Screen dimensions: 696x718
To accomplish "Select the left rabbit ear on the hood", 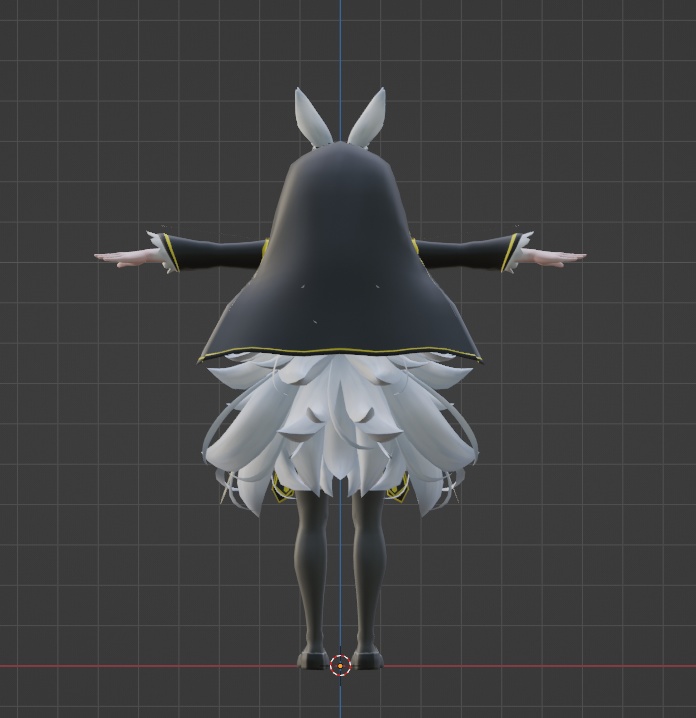I will pyautogui.click(x=313, y=117).
